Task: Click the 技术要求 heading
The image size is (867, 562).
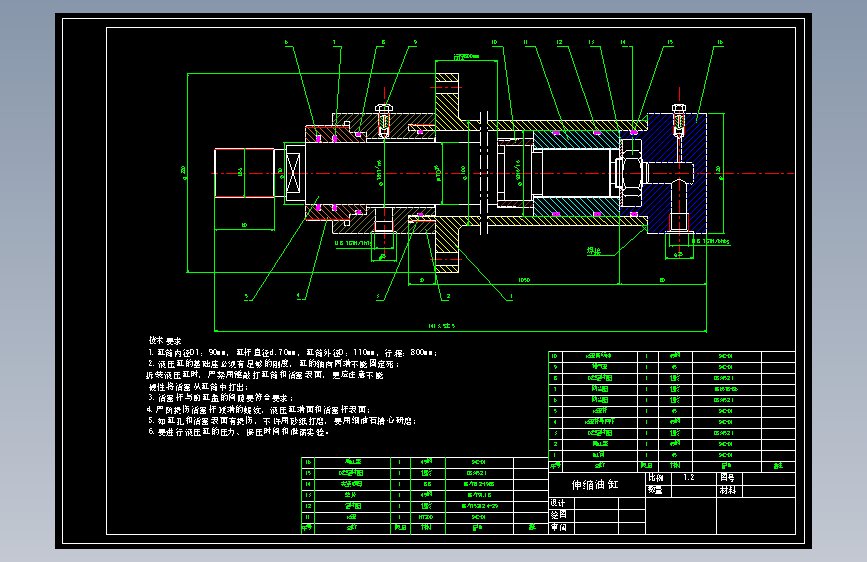Action: click(x=165, y=341)
